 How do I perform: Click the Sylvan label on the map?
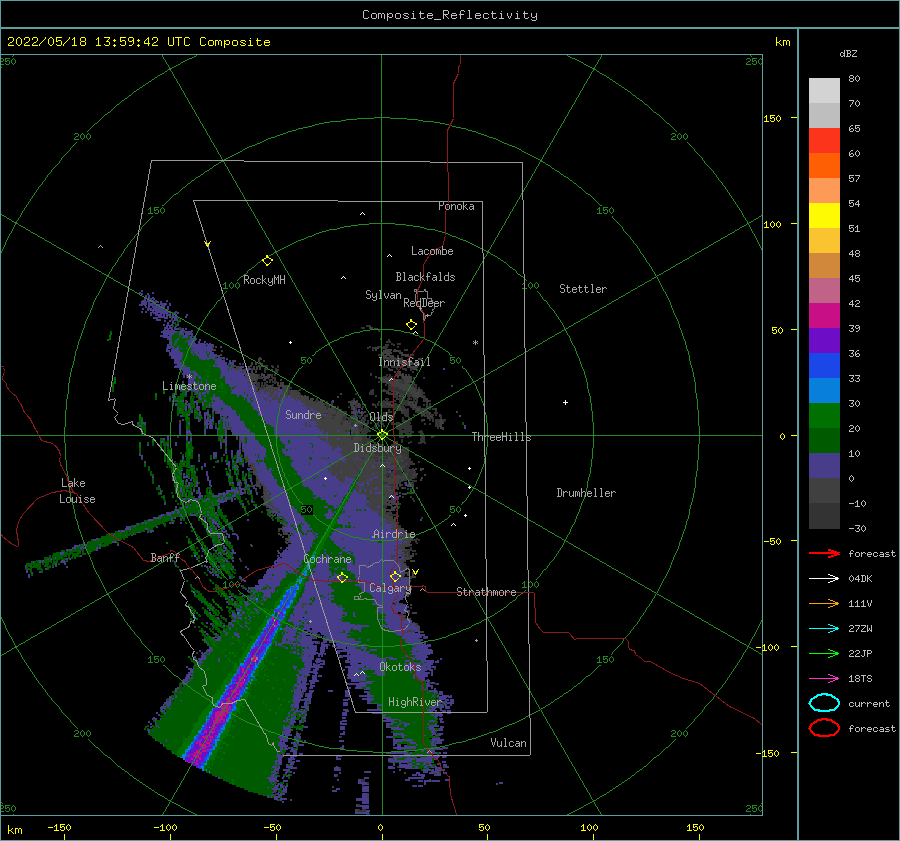coord(383,295)
